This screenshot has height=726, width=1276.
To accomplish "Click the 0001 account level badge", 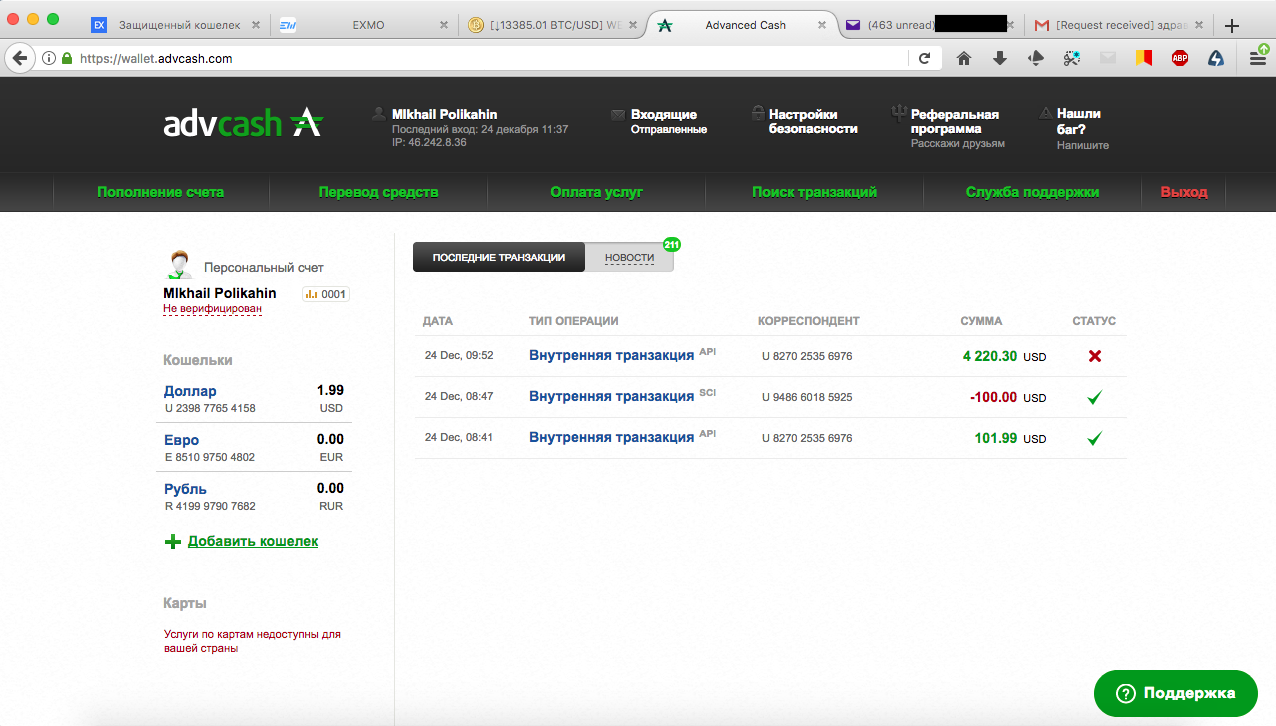I will point(325,294).
